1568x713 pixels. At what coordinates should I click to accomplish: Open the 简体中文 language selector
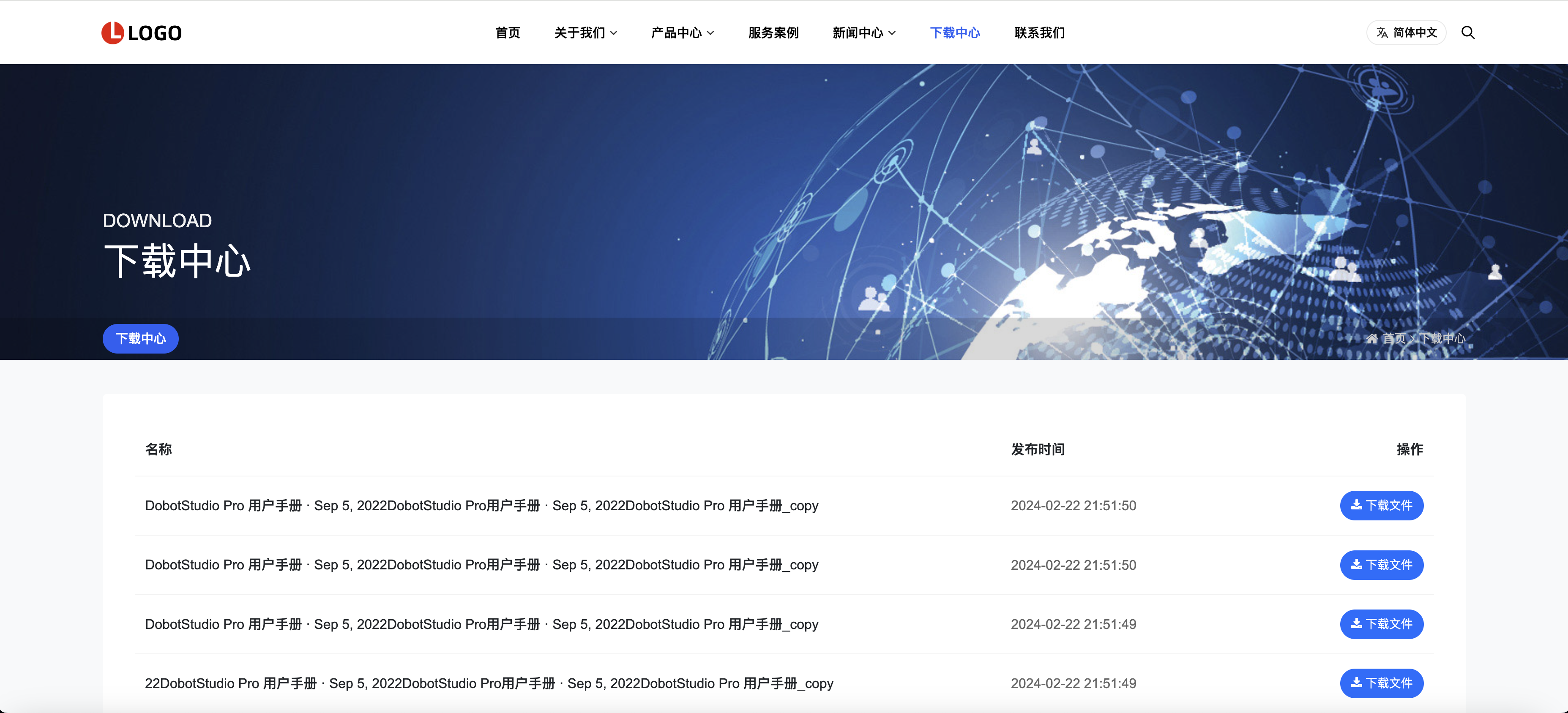pos(1414,33)
